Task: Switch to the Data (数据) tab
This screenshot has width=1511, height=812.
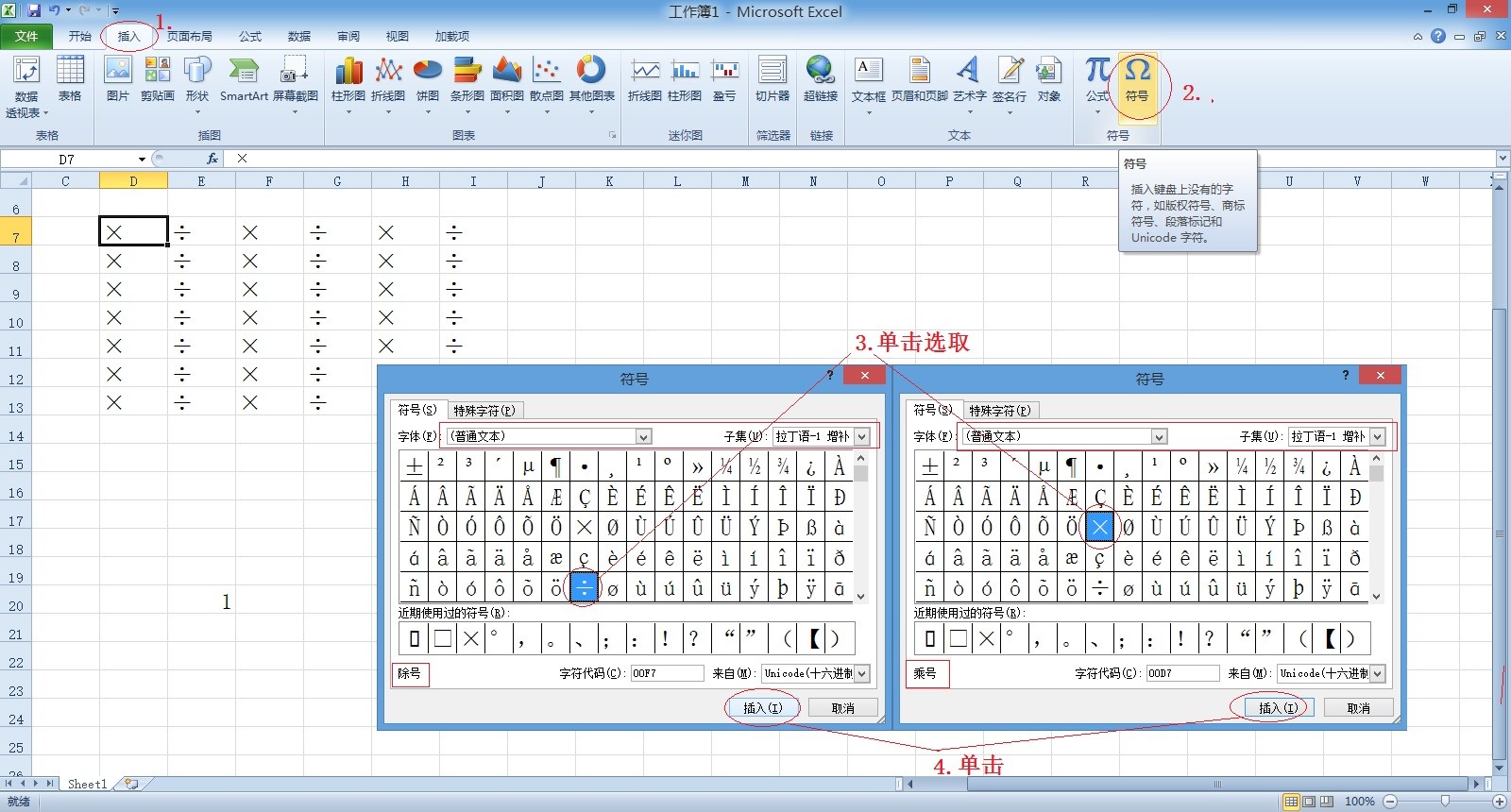Action: click(299, 36)
